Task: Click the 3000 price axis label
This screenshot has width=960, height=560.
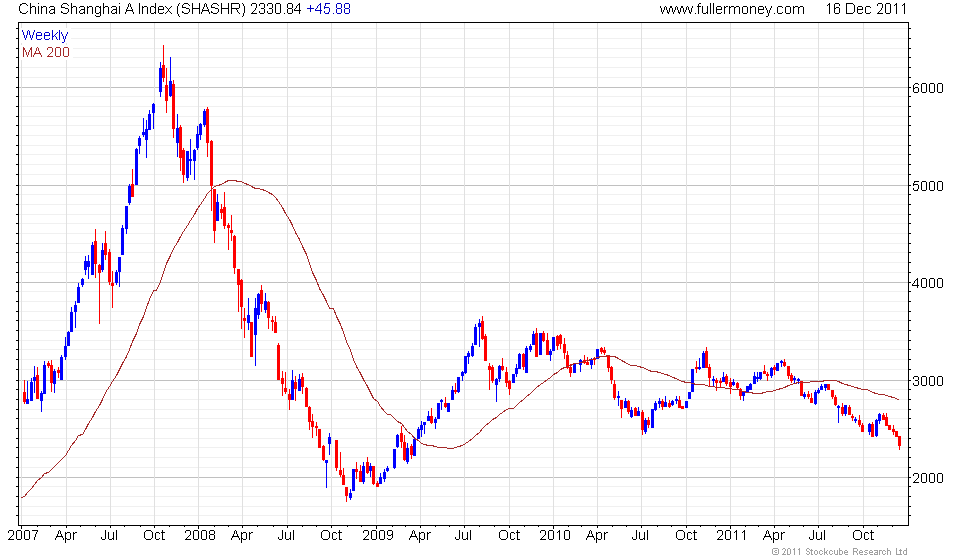Action: point(928,381)
